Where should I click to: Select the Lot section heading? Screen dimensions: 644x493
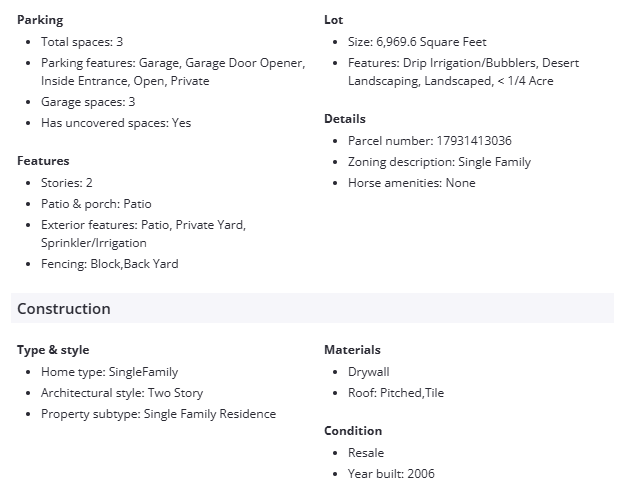tap(333, 20)
